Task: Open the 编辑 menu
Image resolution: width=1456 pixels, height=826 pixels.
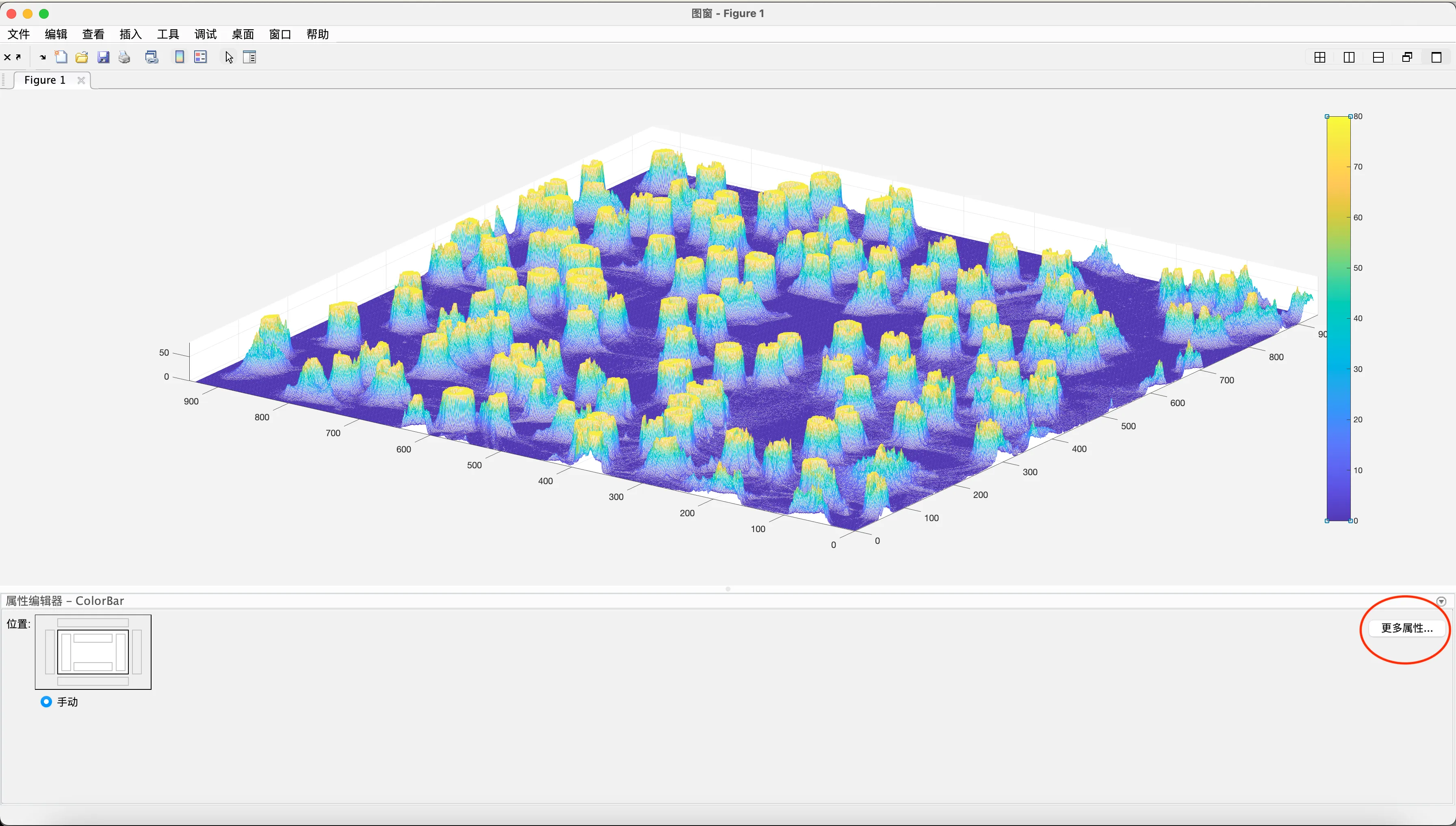Action: tap(56, 34)
